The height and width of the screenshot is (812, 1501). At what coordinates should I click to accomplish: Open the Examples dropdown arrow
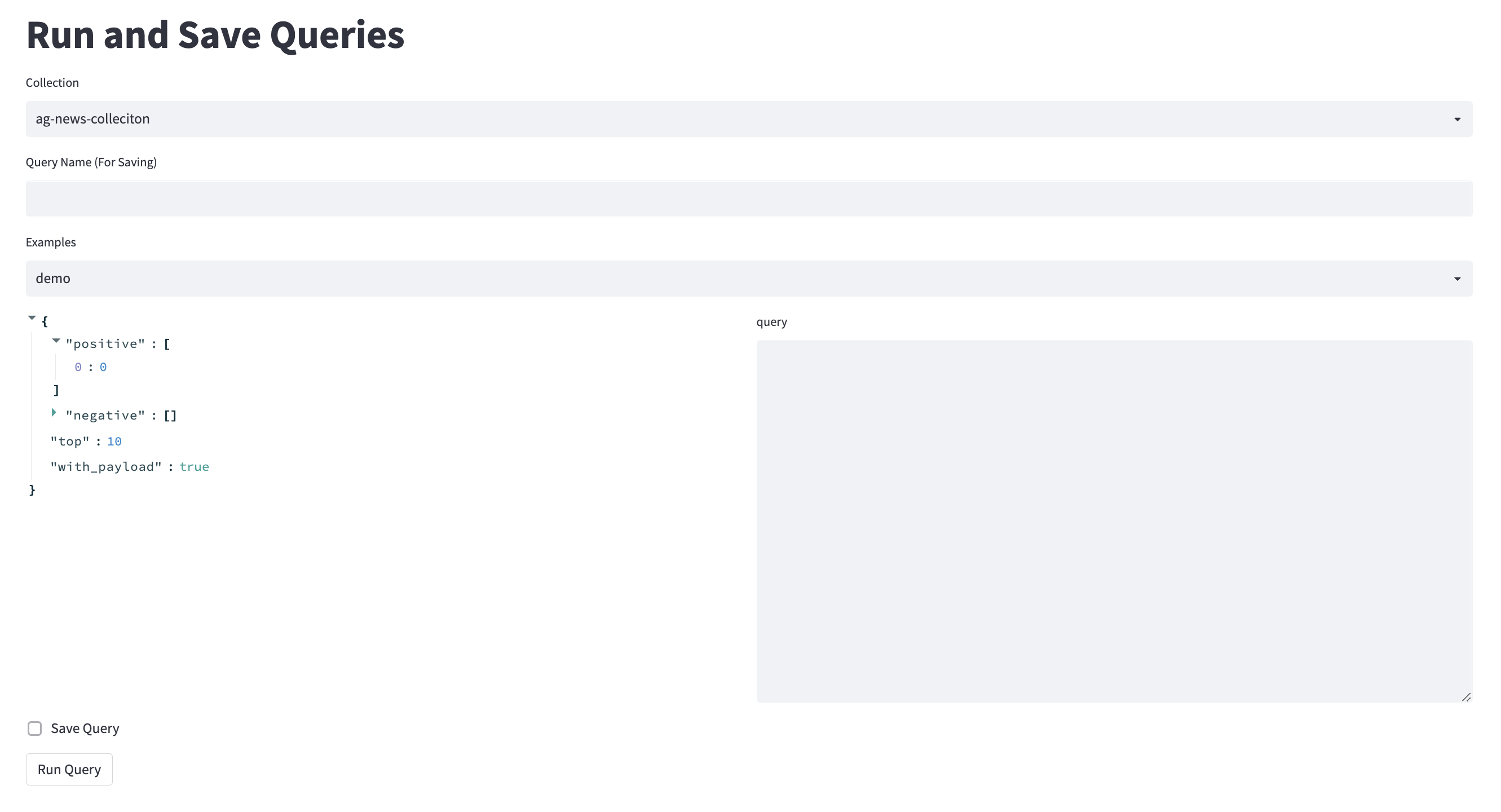click(x=1456, y=279)
